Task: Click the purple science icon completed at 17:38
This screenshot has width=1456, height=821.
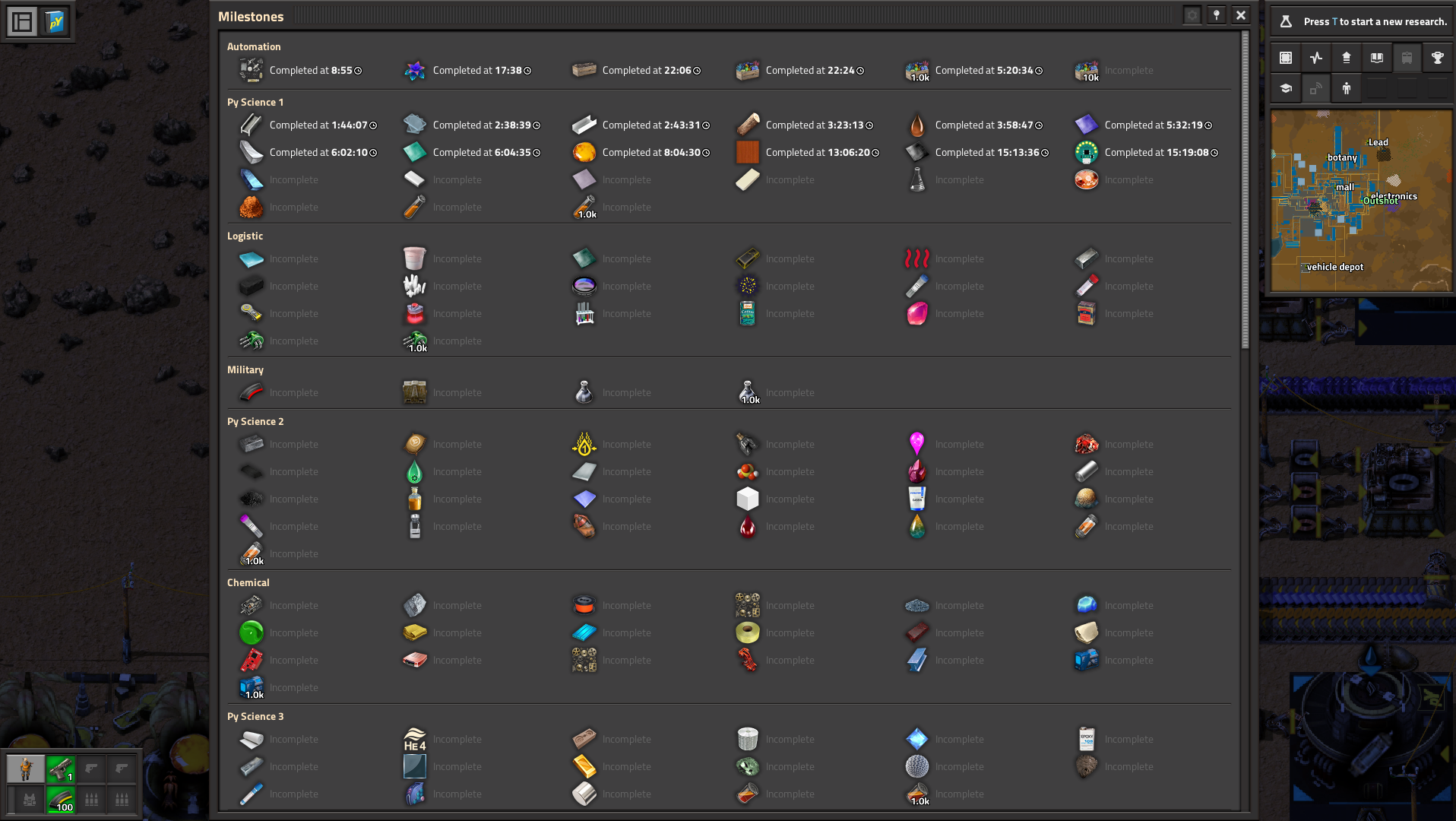Action: tap(414, 70)
